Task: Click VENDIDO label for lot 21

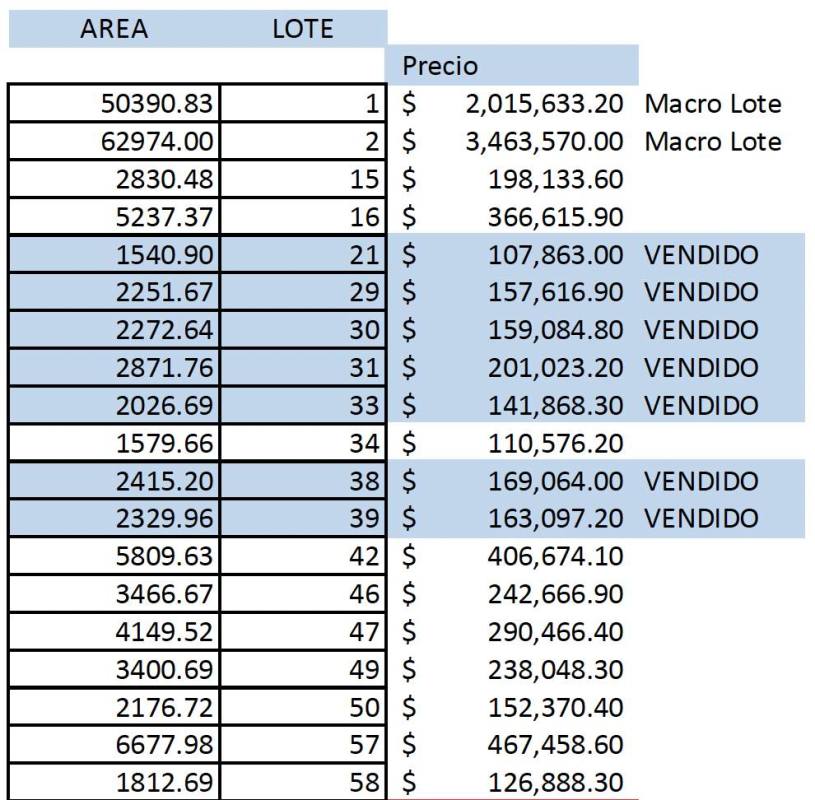Action: (x=701, y=255)
